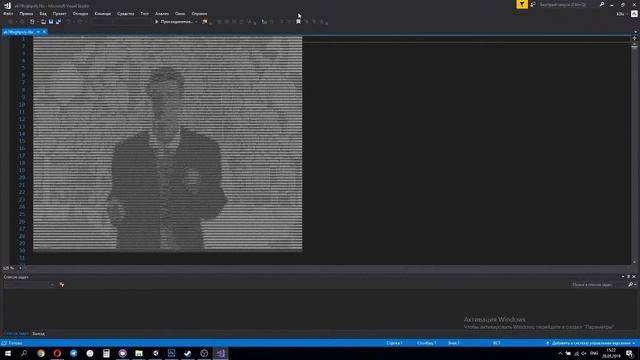640x360 pixels.
Task: Click the split editor handle above scrollbar
Action: [x=634, y=38]
